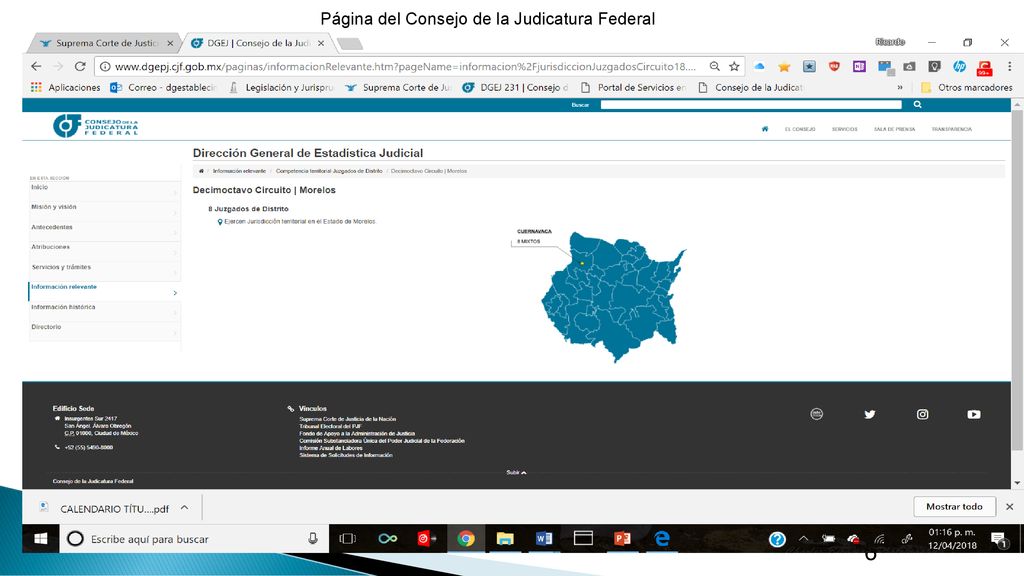Open Microsoft Edge from the taskbar
The width and height of the screenshot is (1024, 576).
click(x=662, y=539)
